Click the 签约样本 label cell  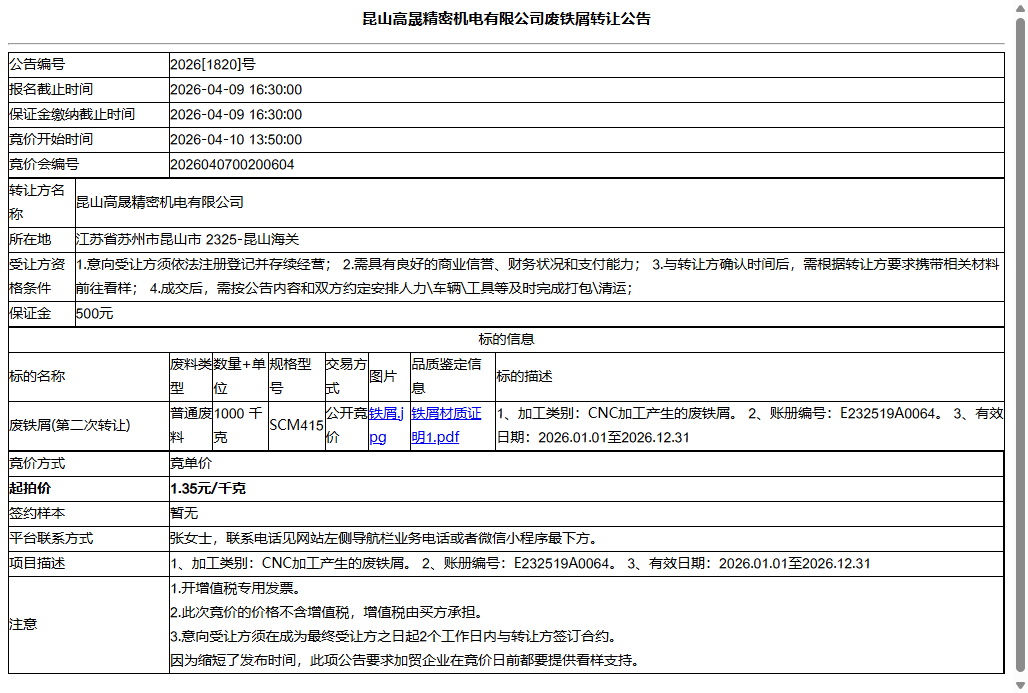[x=89, y=514]
